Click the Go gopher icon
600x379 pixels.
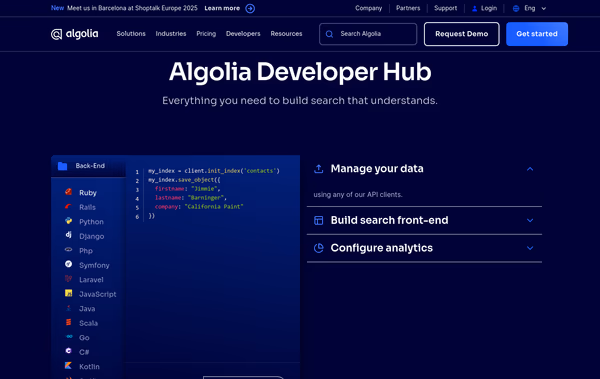click(x=69, y=337)
